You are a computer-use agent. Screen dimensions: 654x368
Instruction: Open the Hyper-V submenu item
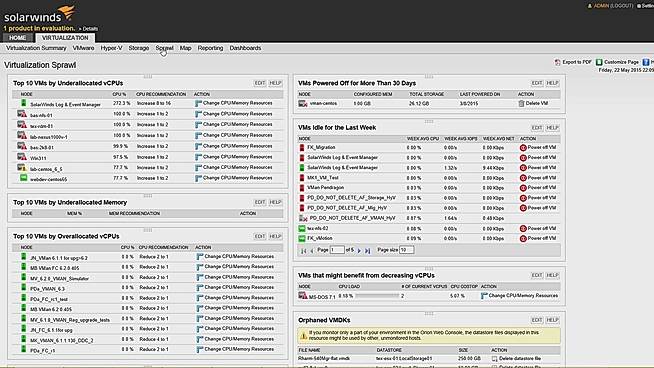tap(111, 48)
